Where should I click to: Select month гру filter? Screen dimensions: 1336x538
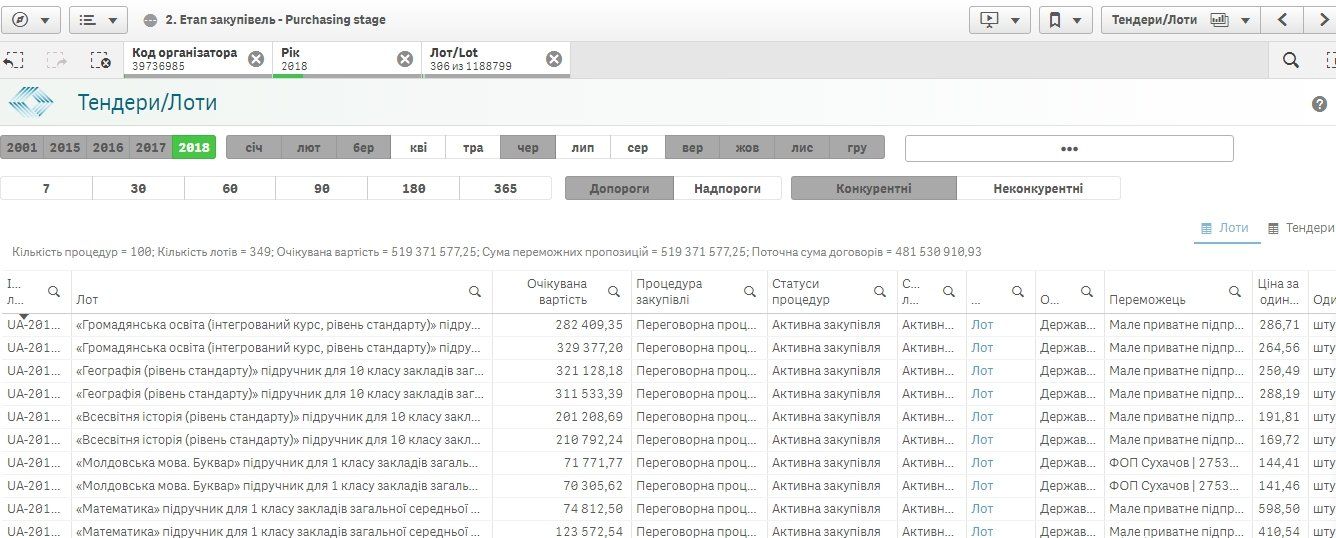857,147
